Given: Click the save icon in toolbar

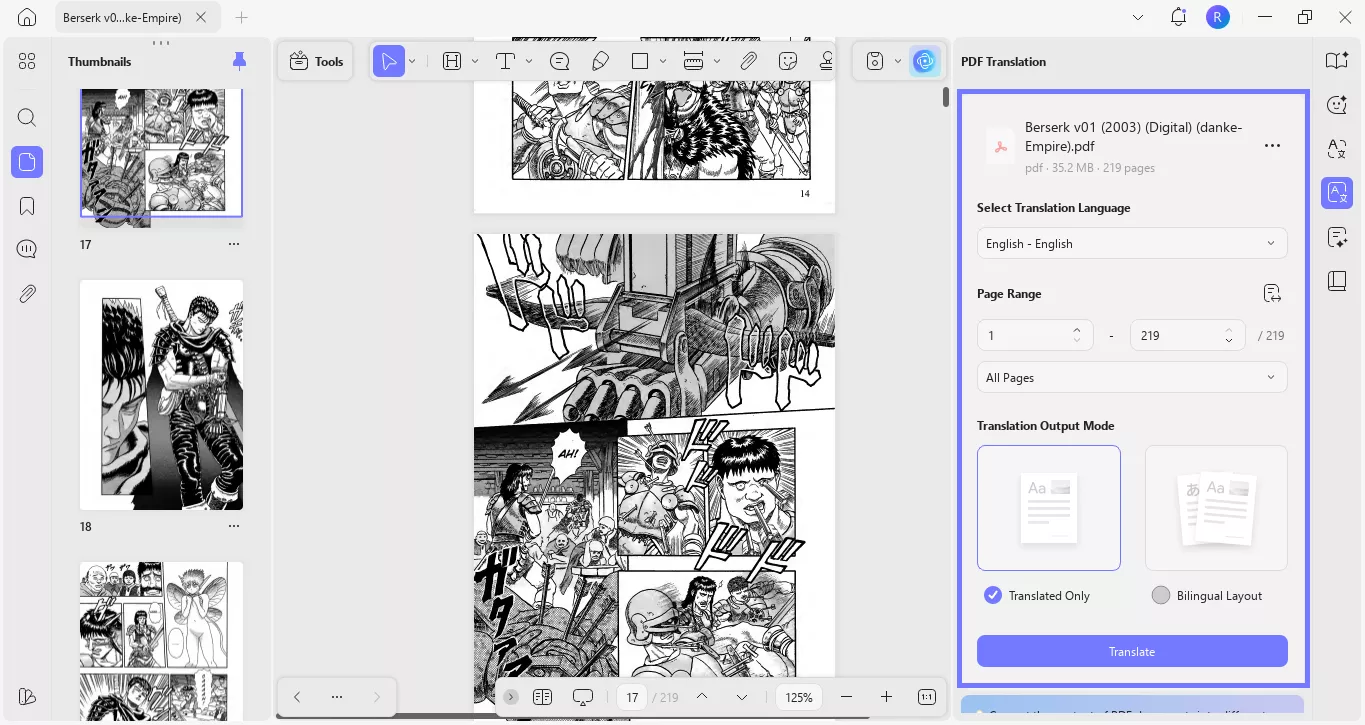Looking at the screenshot, I should point(875,61).
